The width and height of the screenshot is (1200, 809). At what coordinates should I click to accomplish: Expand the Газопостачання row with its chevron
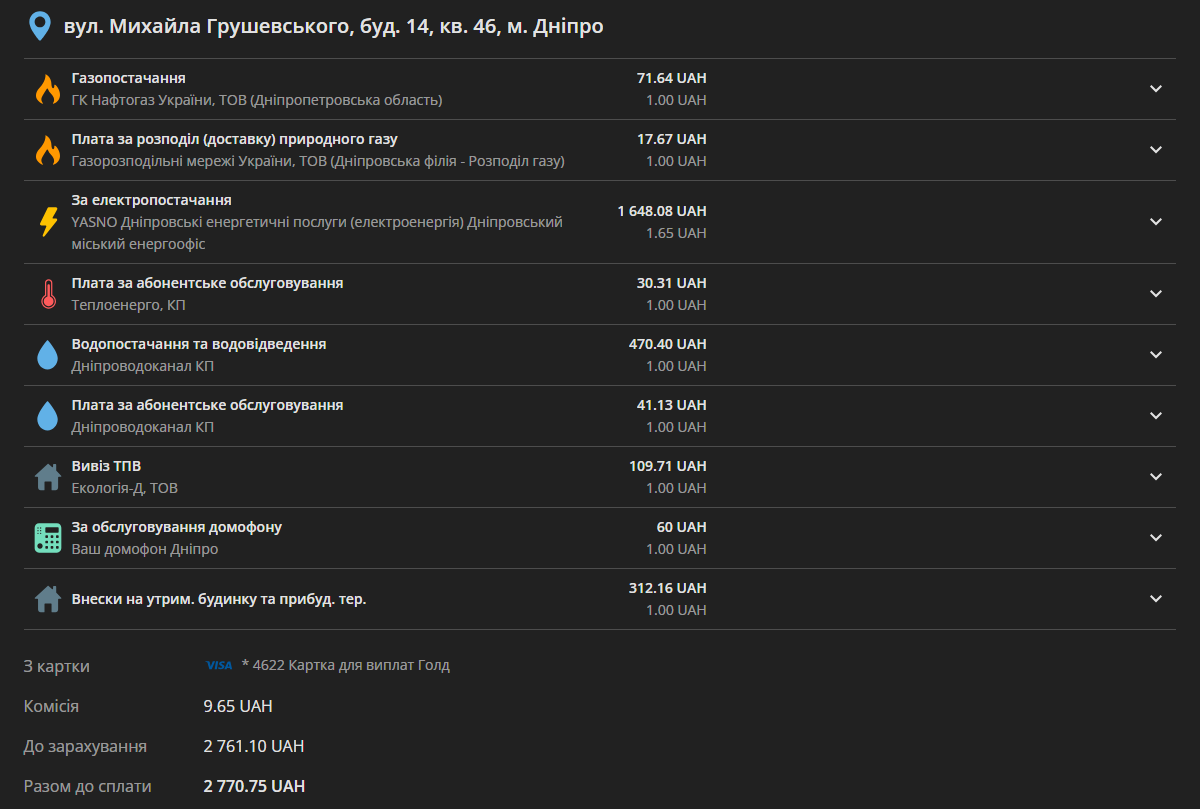pyautogui.click(x=1156, y=89)
